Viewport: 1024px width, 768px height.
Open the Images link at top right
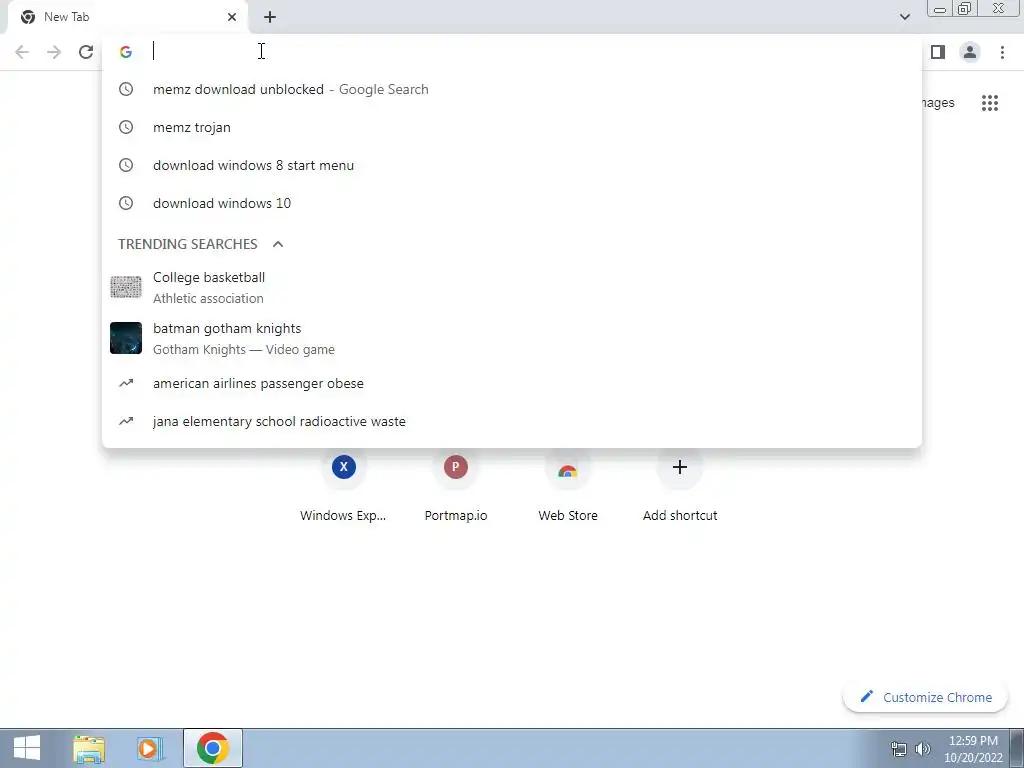click(x=938, y=103)
